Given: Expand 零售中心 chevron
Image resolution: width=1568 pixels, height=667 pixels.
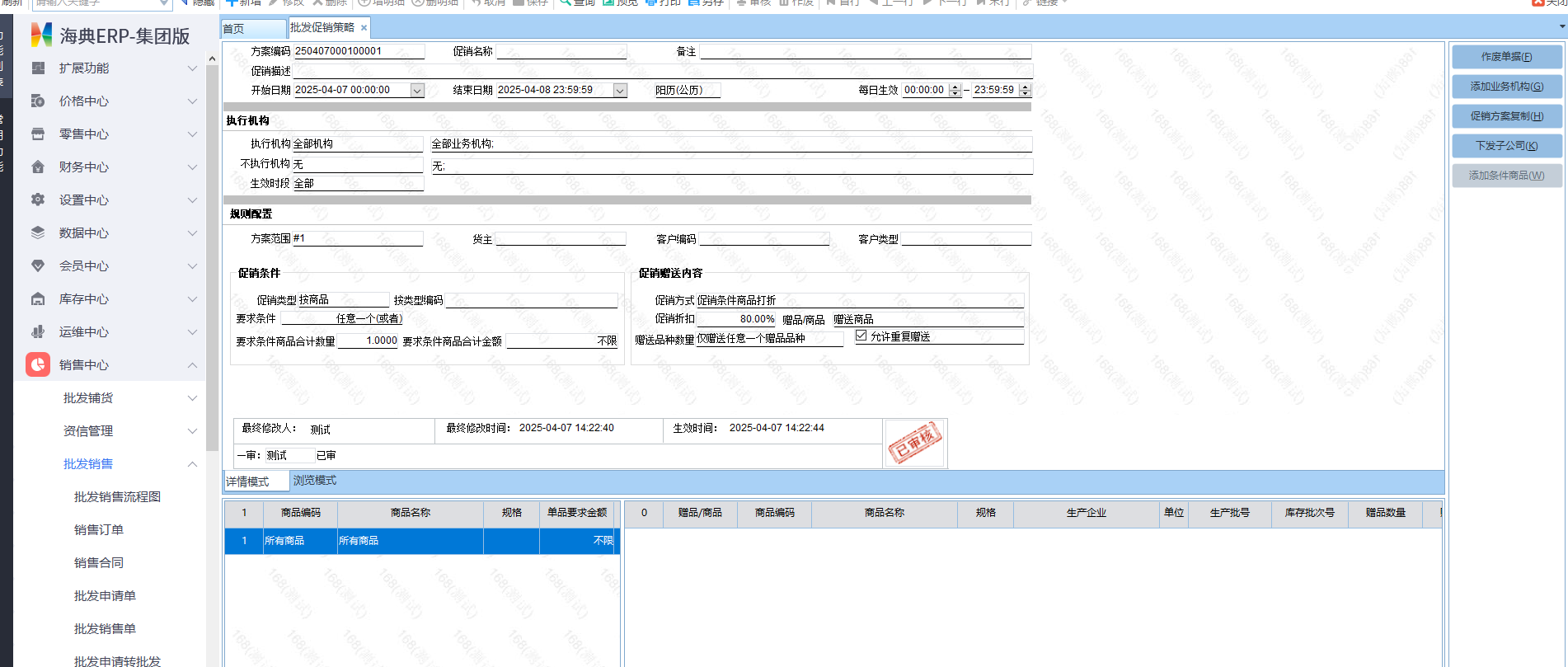Looking at the screenshot, I should tap(192, 134).
